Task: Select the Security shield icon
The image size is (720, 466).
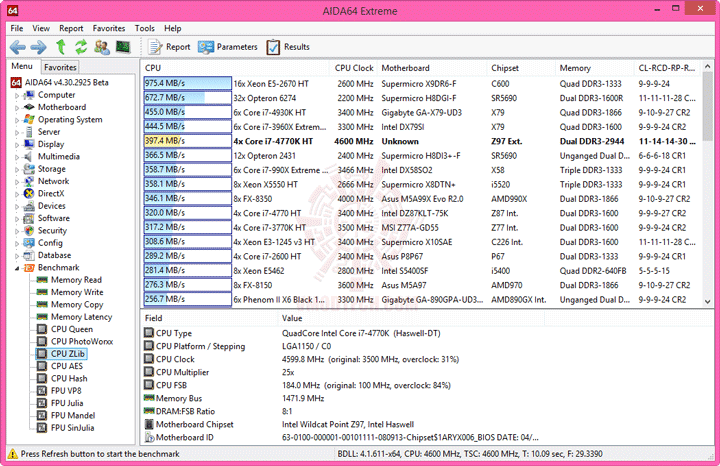Action: (29, 230)
